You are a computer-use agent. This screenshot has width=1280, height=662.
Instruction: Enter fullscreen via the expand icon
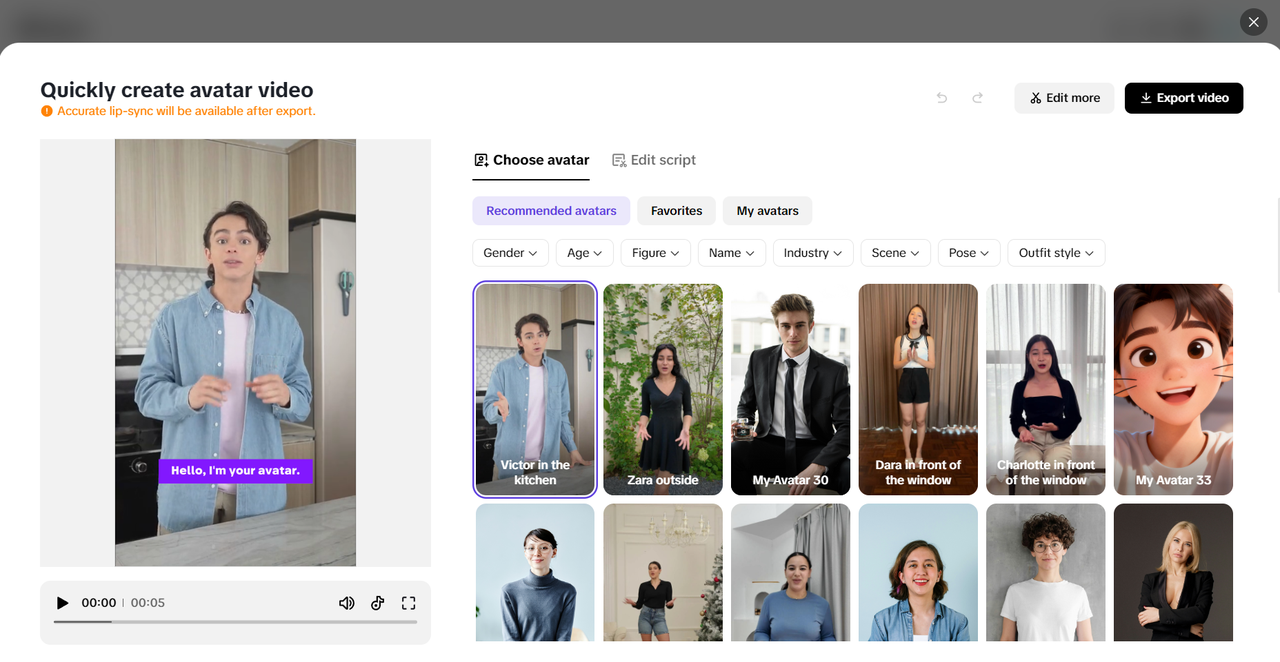click(x=408, y=602)
